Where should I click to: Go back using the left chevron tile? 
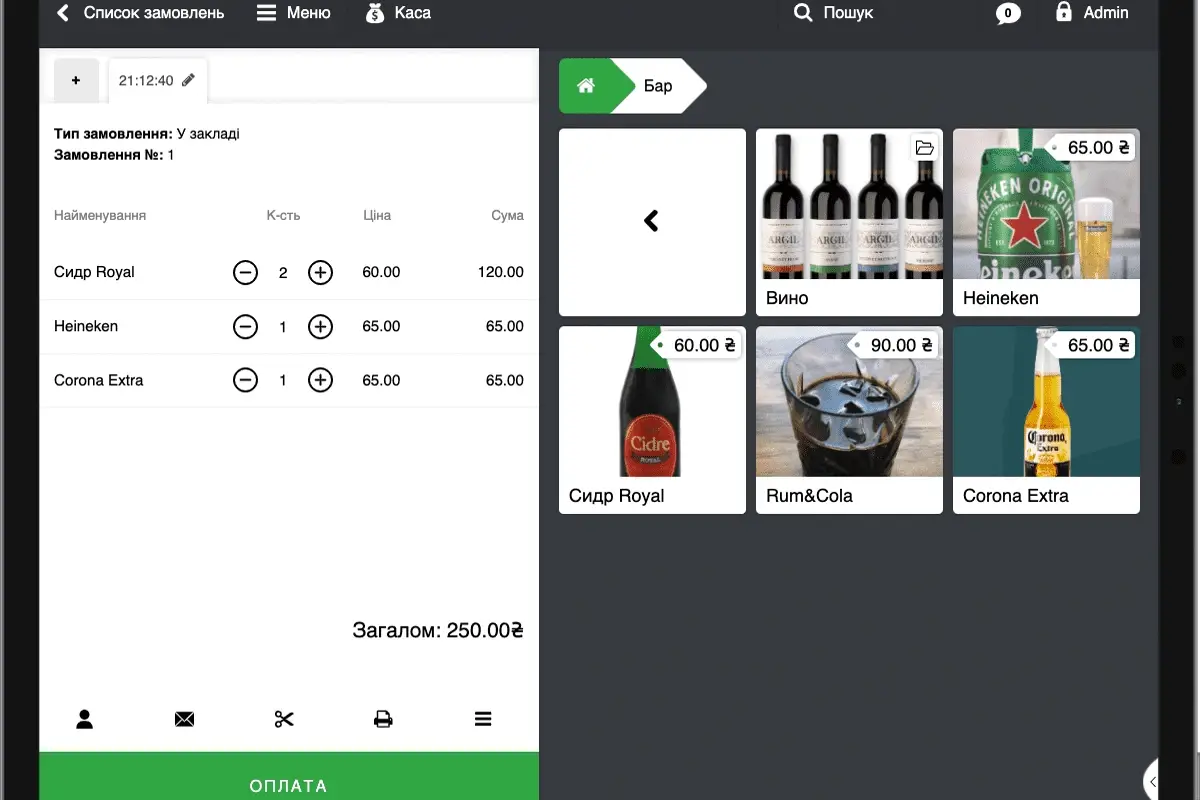[652, 222]
